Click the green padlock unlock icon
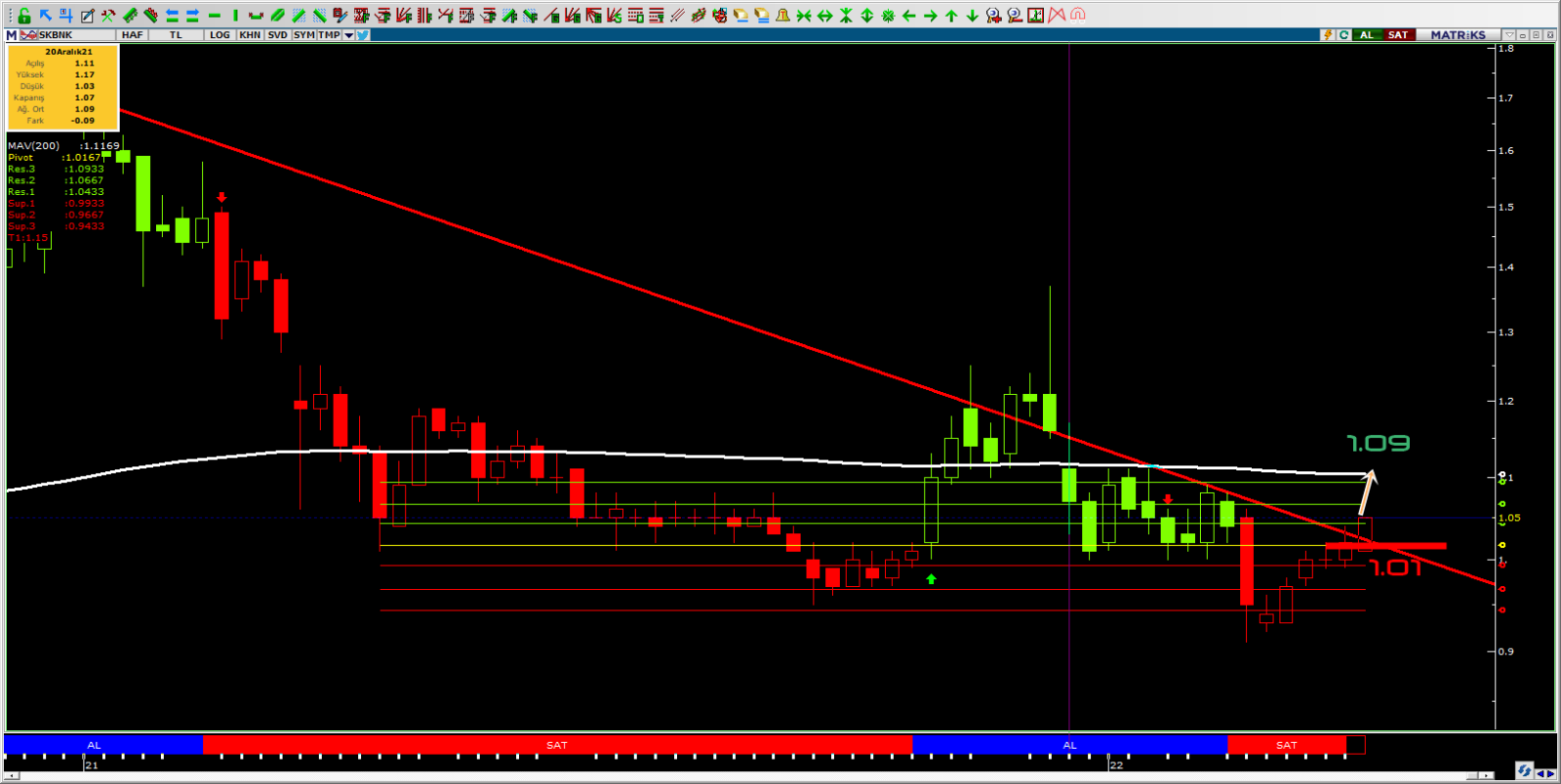 (x=24, y=16)
